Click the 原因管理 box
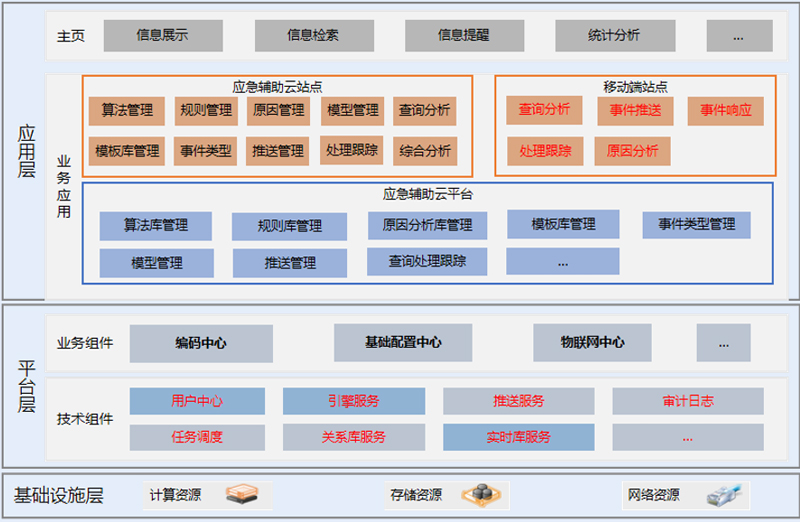Screen dimensions: 800x522 click(279, 111)
